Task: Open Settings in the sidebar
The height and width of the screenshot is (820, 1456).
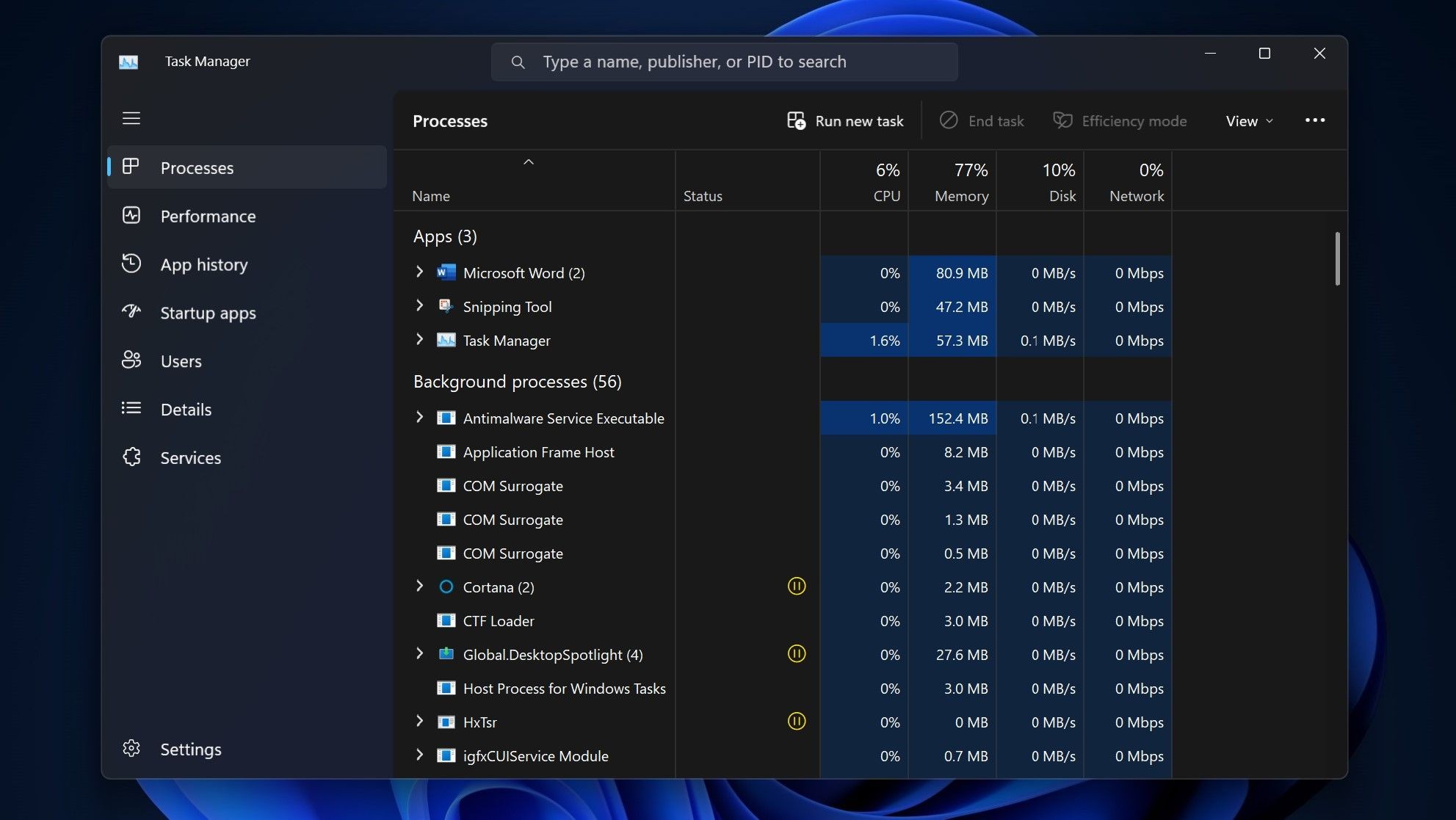Action: pyautogui.click(x=247, y=749)
